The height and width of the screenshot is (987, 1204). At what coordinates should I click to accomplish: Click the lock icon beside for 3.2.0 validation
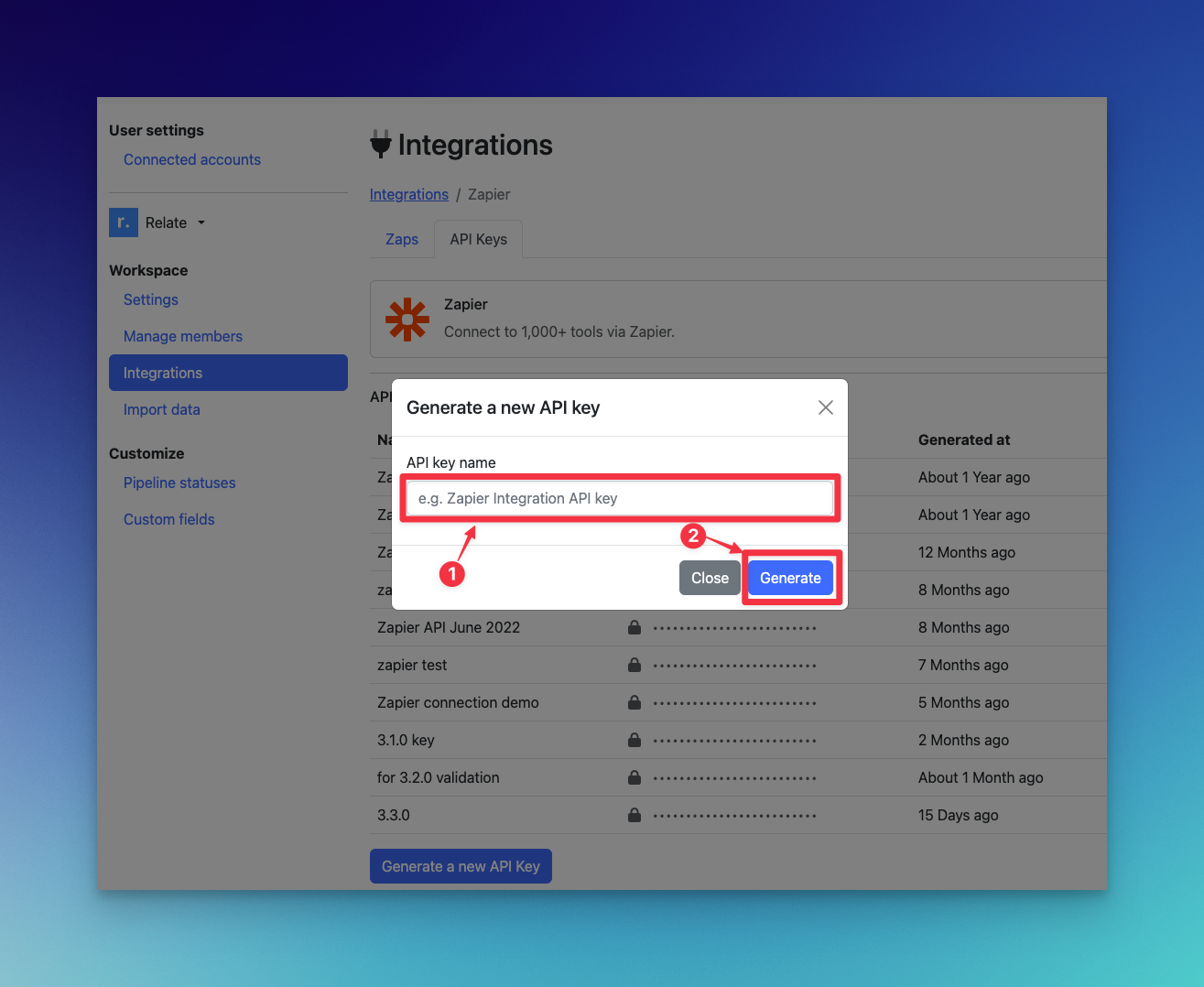635,777
